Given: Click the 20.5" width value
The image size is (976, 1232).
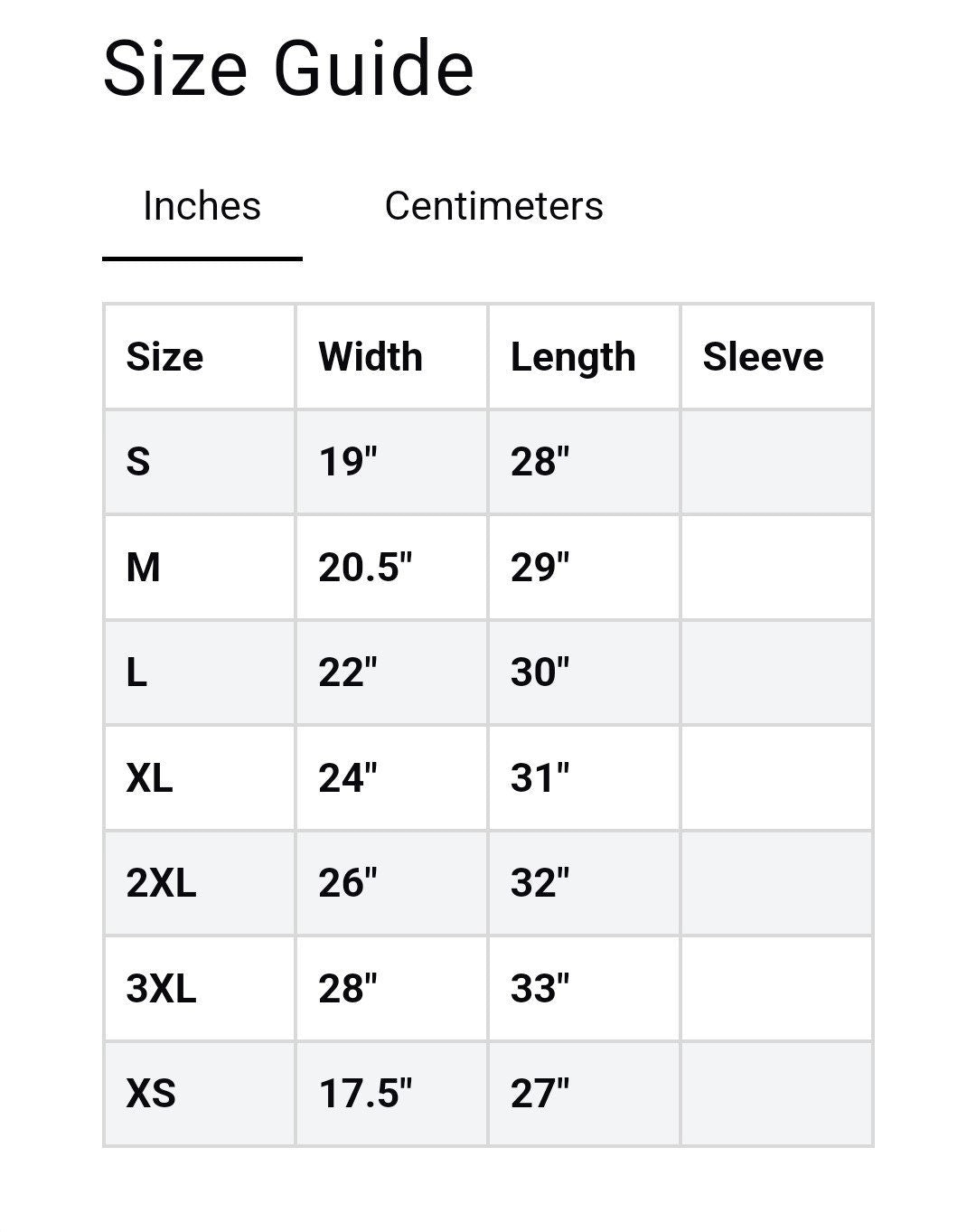Looking at the screenshot, I should (x=365, y=568).
